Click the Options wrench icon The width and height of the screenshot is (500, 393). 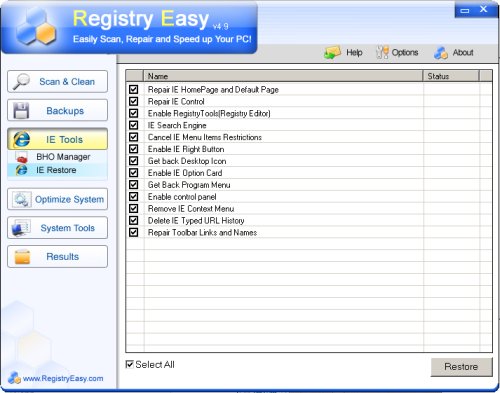coord(382,52)
